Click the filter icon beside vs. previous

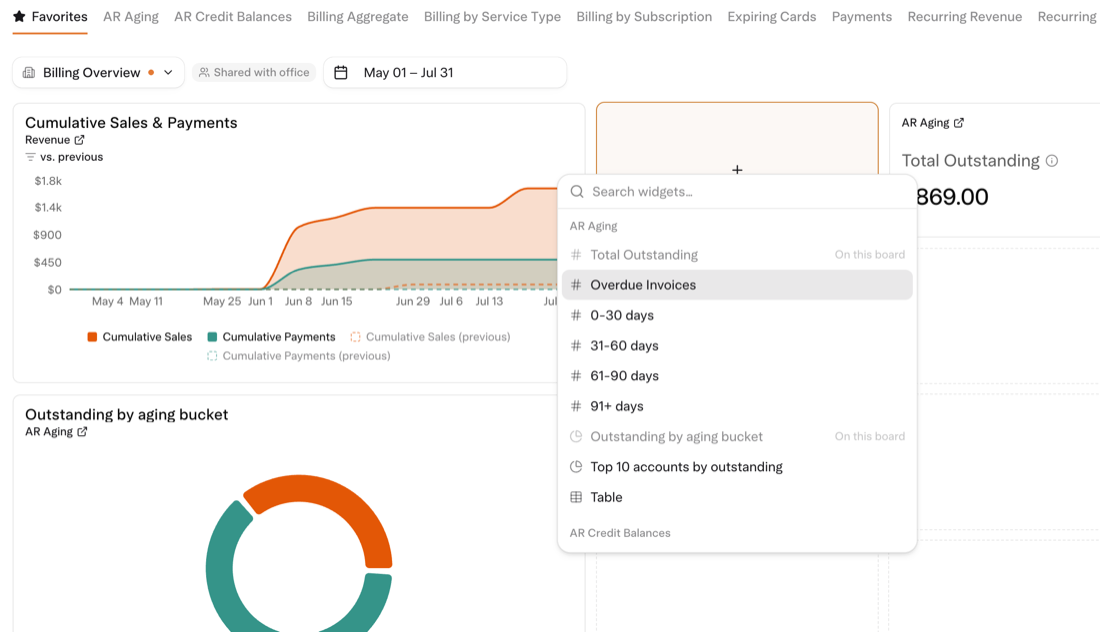point(30,157)
